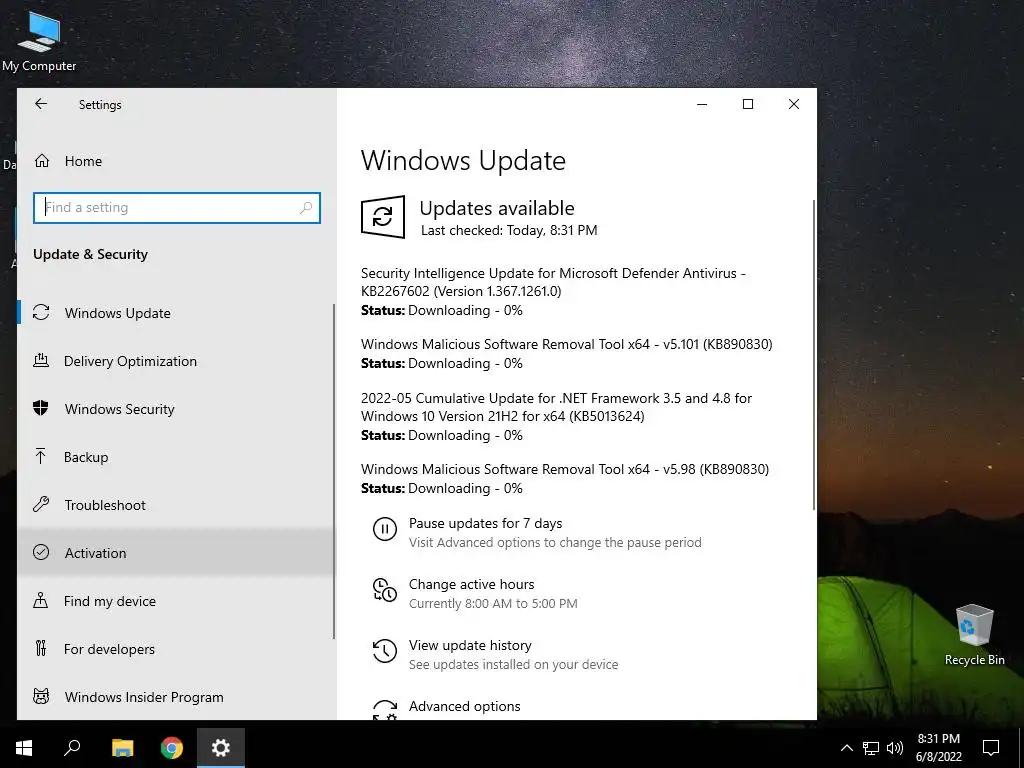Close the Settings window

click(793, 104)
